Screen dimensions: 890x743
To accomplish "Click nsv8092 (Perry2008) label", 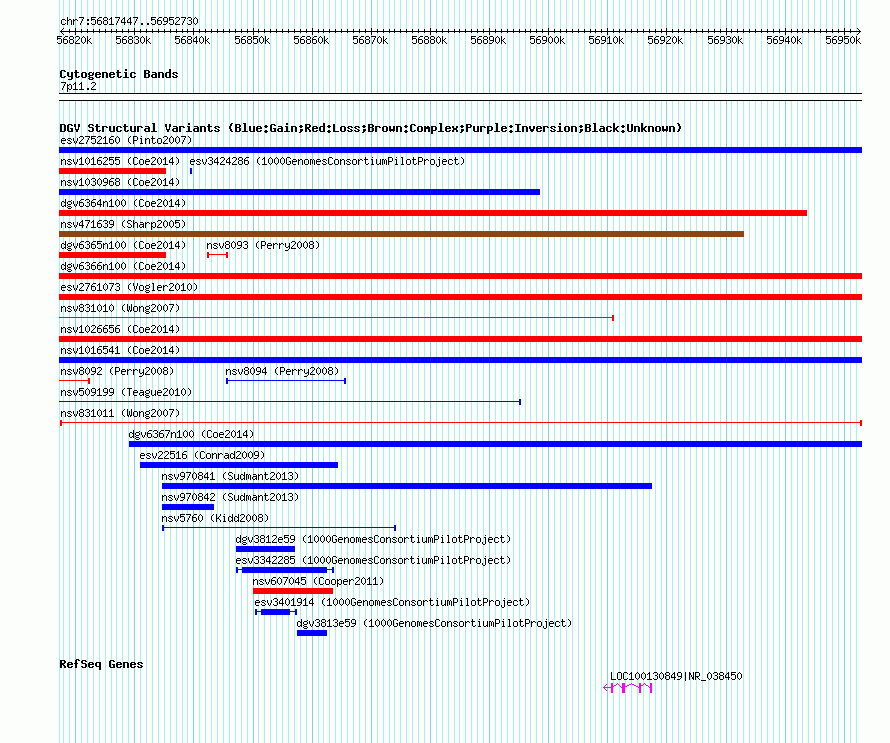I will pyautogui.click(x=117, y=371).
